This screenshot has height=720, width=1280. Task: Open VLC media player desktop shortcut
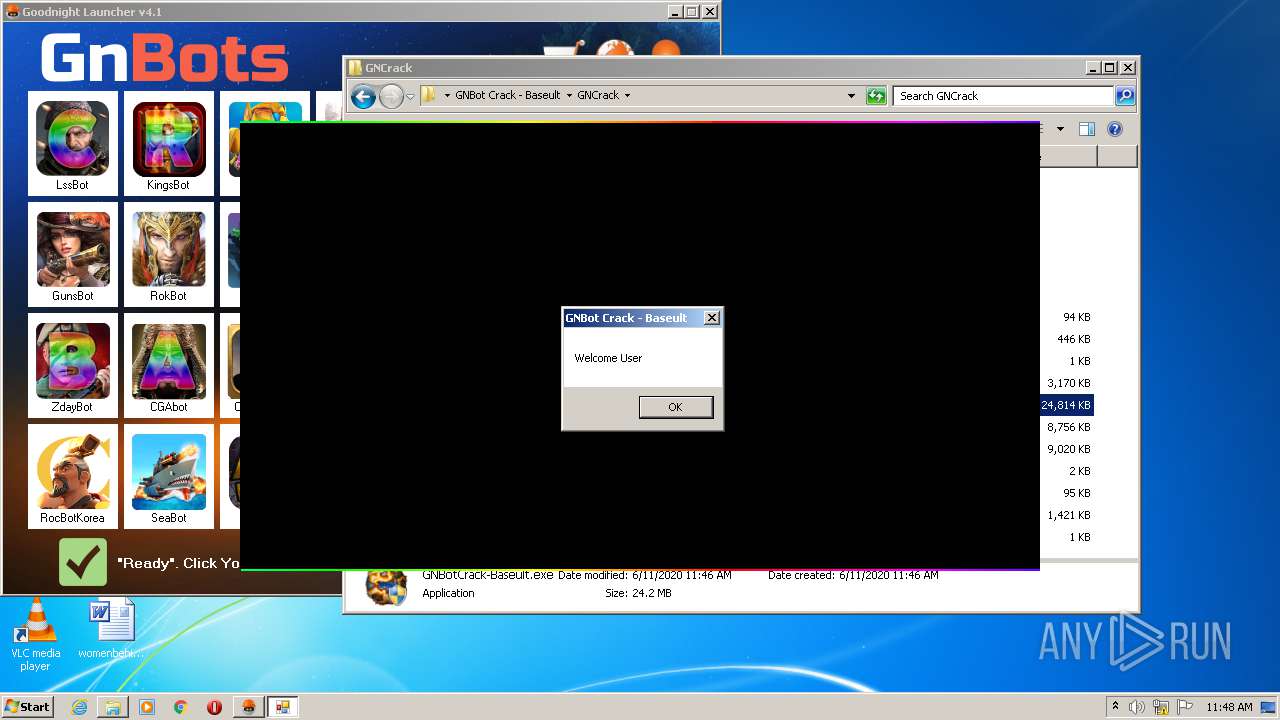tap(35, 634)
